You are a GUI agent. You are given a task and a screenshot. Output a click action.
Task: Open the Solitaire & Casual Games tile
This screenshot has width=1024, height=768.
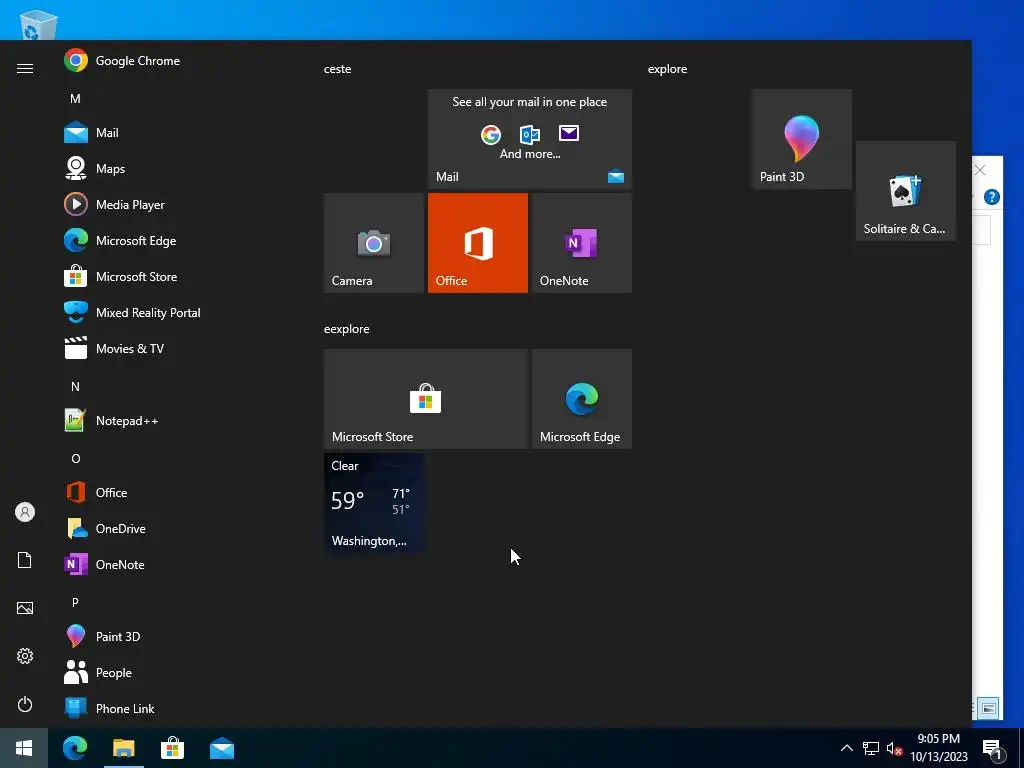click(x=905, y=191)
